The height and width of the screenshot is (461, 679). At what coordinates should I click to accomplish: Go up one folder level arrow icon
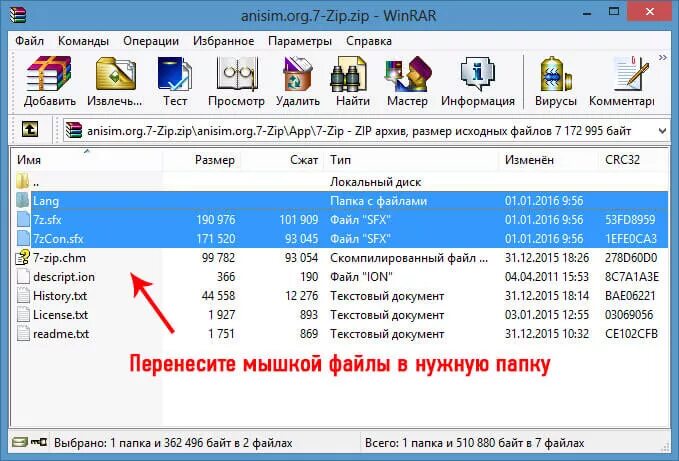29,129
